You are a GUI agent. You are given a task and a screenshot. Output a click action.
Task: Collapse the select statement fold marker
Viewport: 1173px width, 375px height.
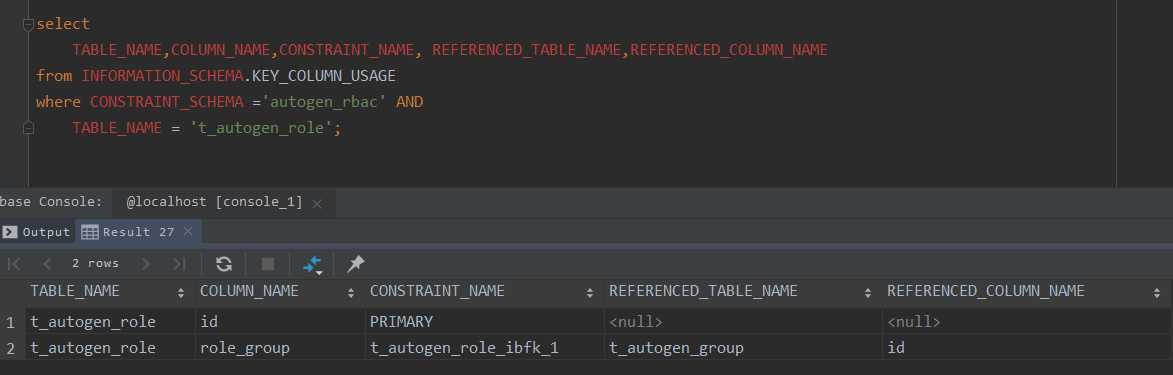pyautogui.click(x=28, y=24)
